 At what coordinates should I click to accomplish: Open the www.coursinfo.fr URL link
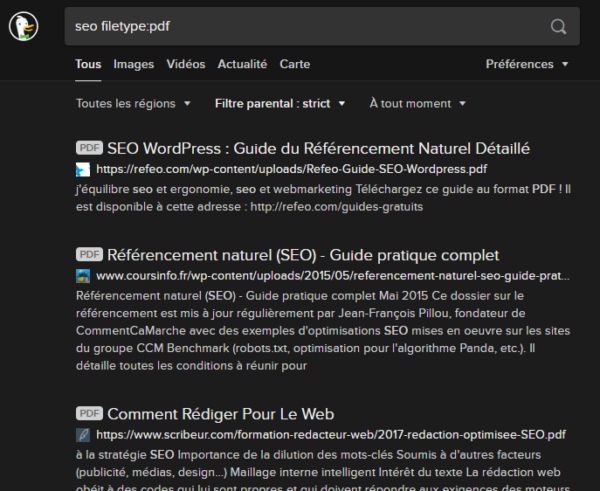pos(333,276)
